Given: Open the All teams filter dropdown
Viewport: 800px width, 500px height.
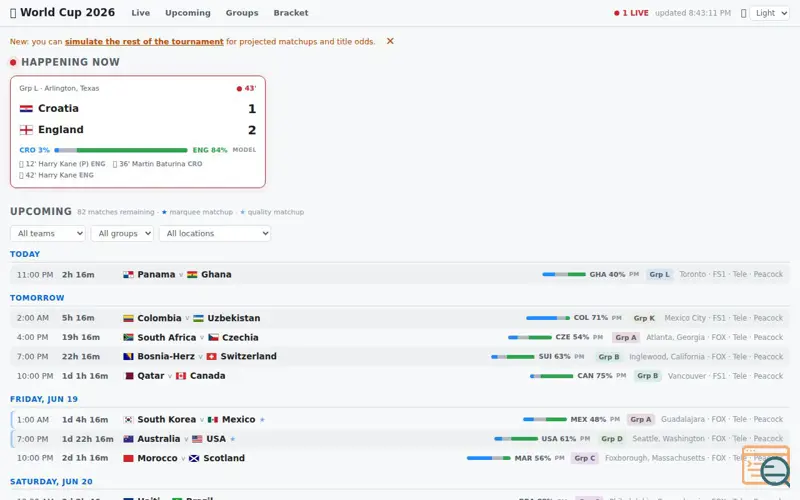Looking at the screenshot, I should tap(47, 234).
